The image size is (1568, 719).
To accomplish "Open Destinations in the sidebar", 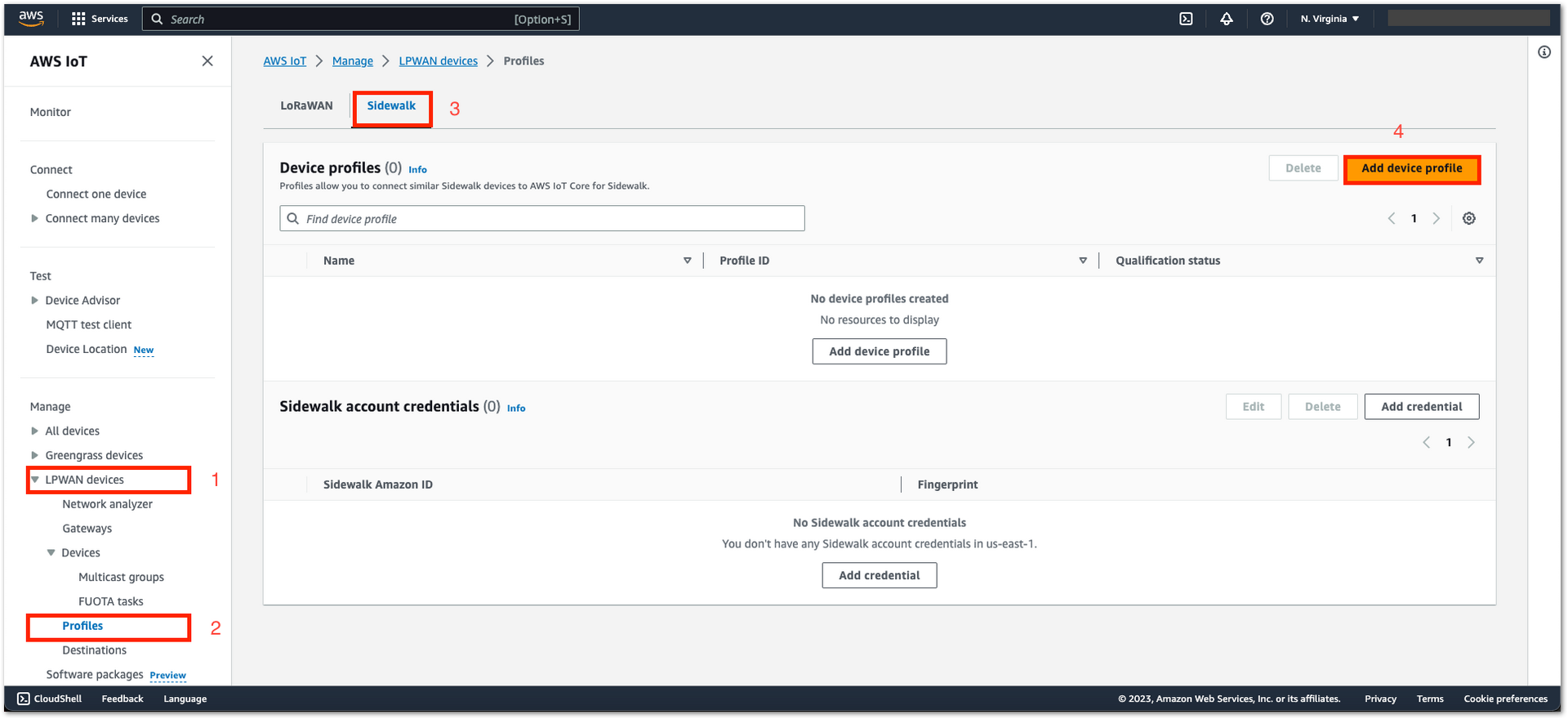I will click(94, 650).
